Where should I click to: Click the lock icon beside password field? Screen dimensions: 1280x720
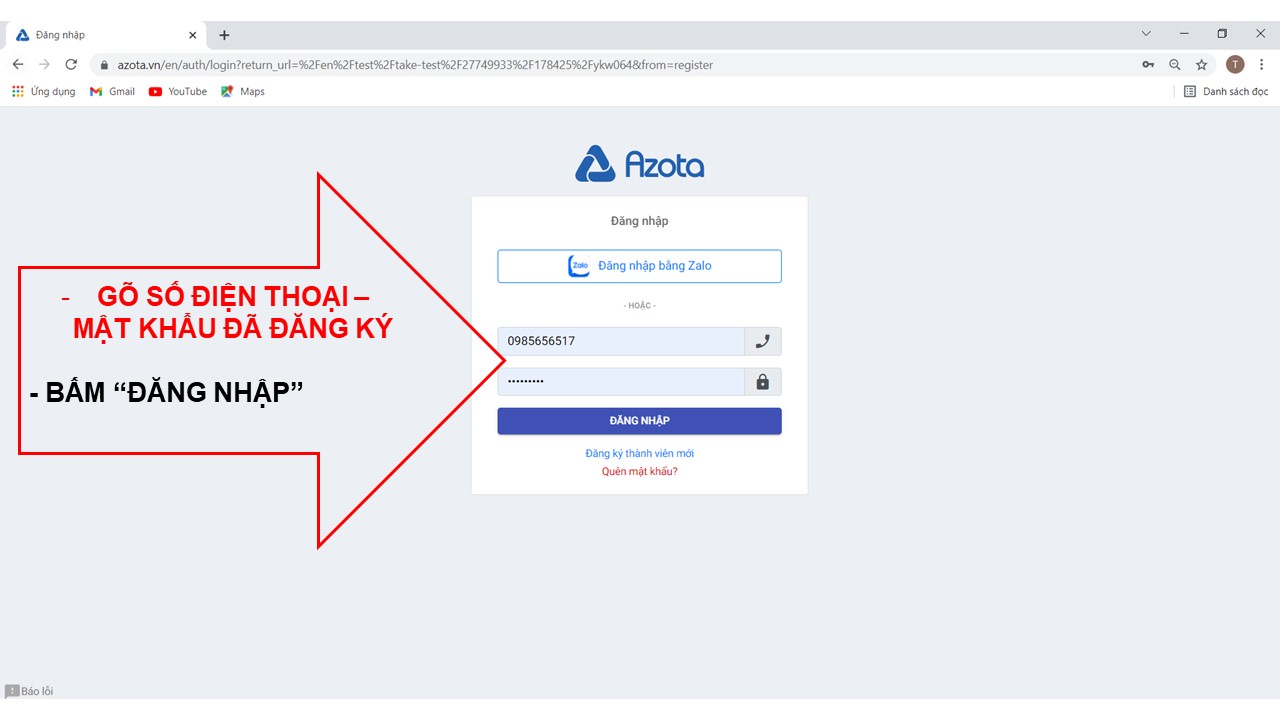[x=763, y=382]
